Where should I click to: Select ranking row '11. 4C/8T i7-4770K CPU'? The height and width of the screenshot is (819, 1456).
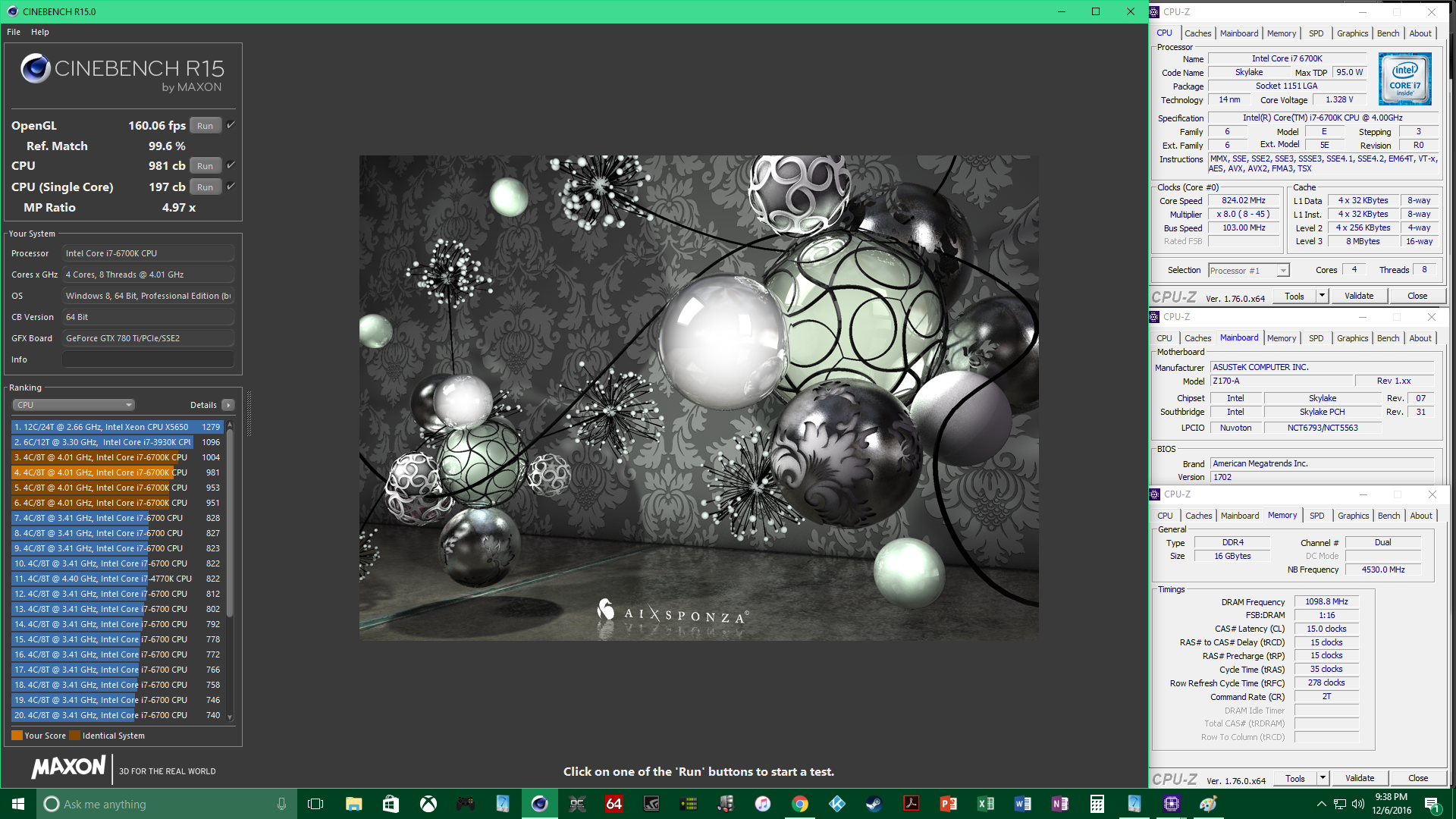117,579
